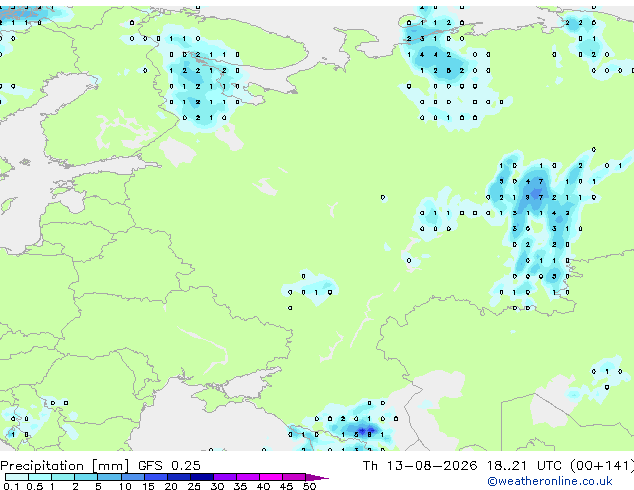
Task: Select the 0.5–1 mm legend swatch
Action: [40, 477]
